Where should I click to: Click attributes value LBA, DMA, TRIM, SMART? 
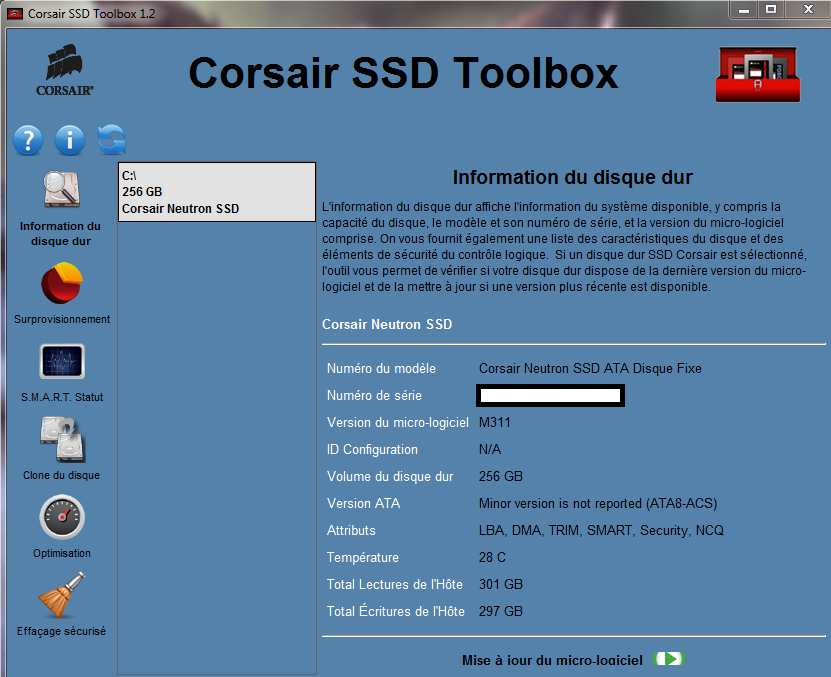(x=601, y=531)
